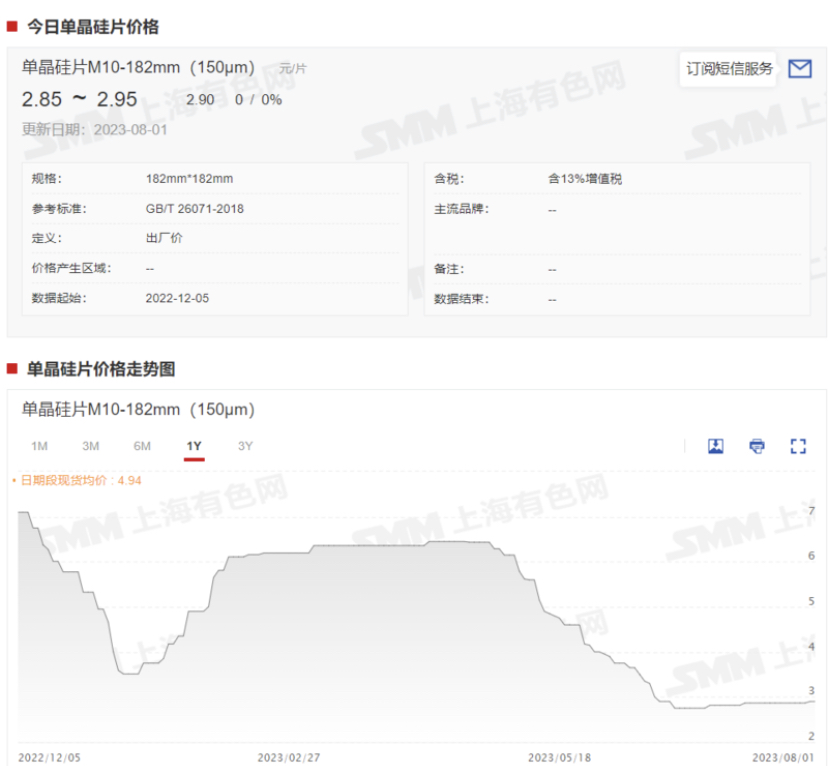Switch chart range to 1M
Viewport: 828px width, 766px height.
pos(39,446)
